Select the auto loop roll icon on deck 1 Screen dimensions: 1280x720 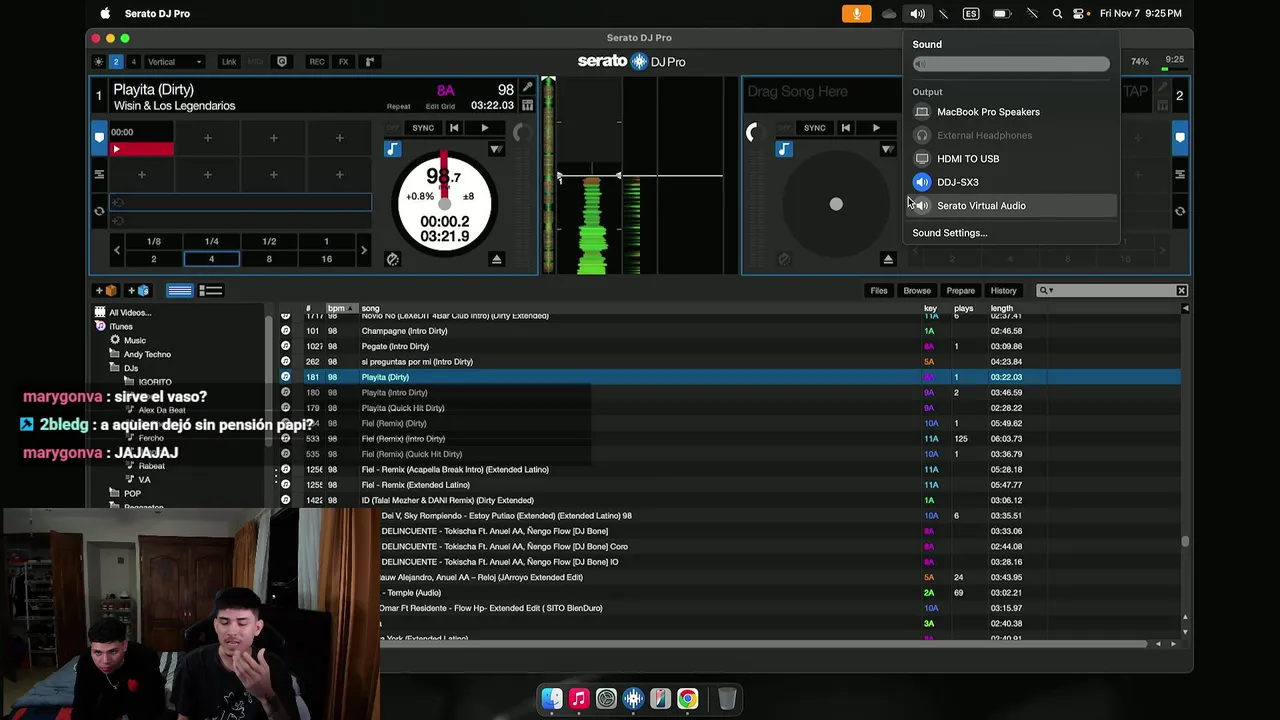click(x=99, y=211)
